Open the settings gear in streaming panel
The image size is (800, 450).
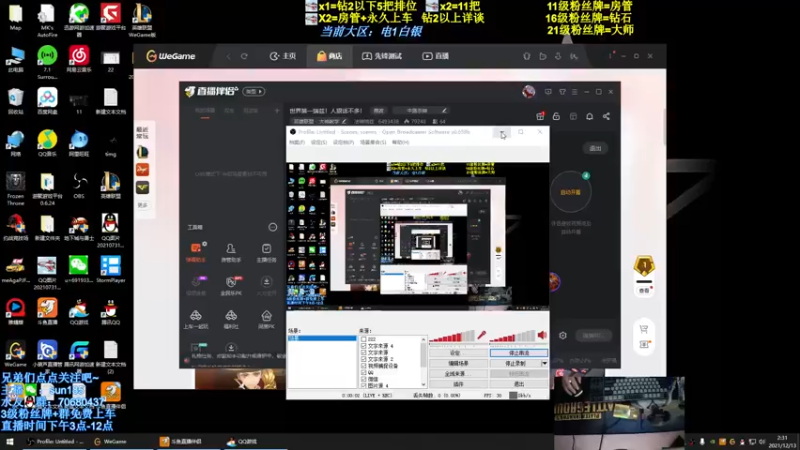click(562, 335)
